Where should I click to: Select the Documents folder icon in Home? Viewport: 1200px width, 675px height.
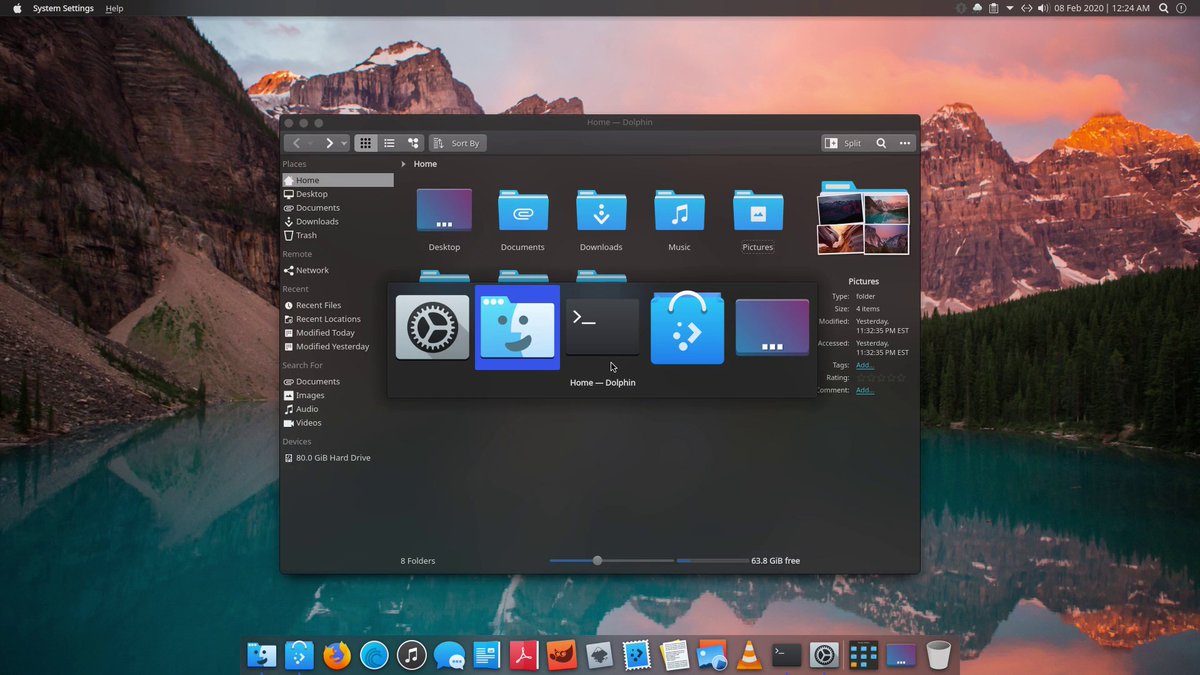pos(523,211)
